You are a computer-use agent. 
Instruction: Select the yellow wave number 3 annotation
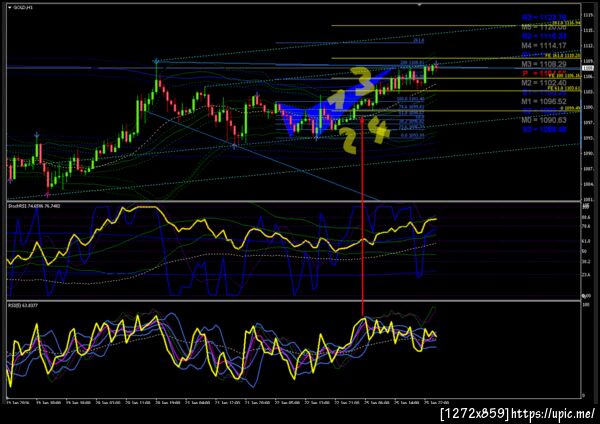click(x=363, y=81)
